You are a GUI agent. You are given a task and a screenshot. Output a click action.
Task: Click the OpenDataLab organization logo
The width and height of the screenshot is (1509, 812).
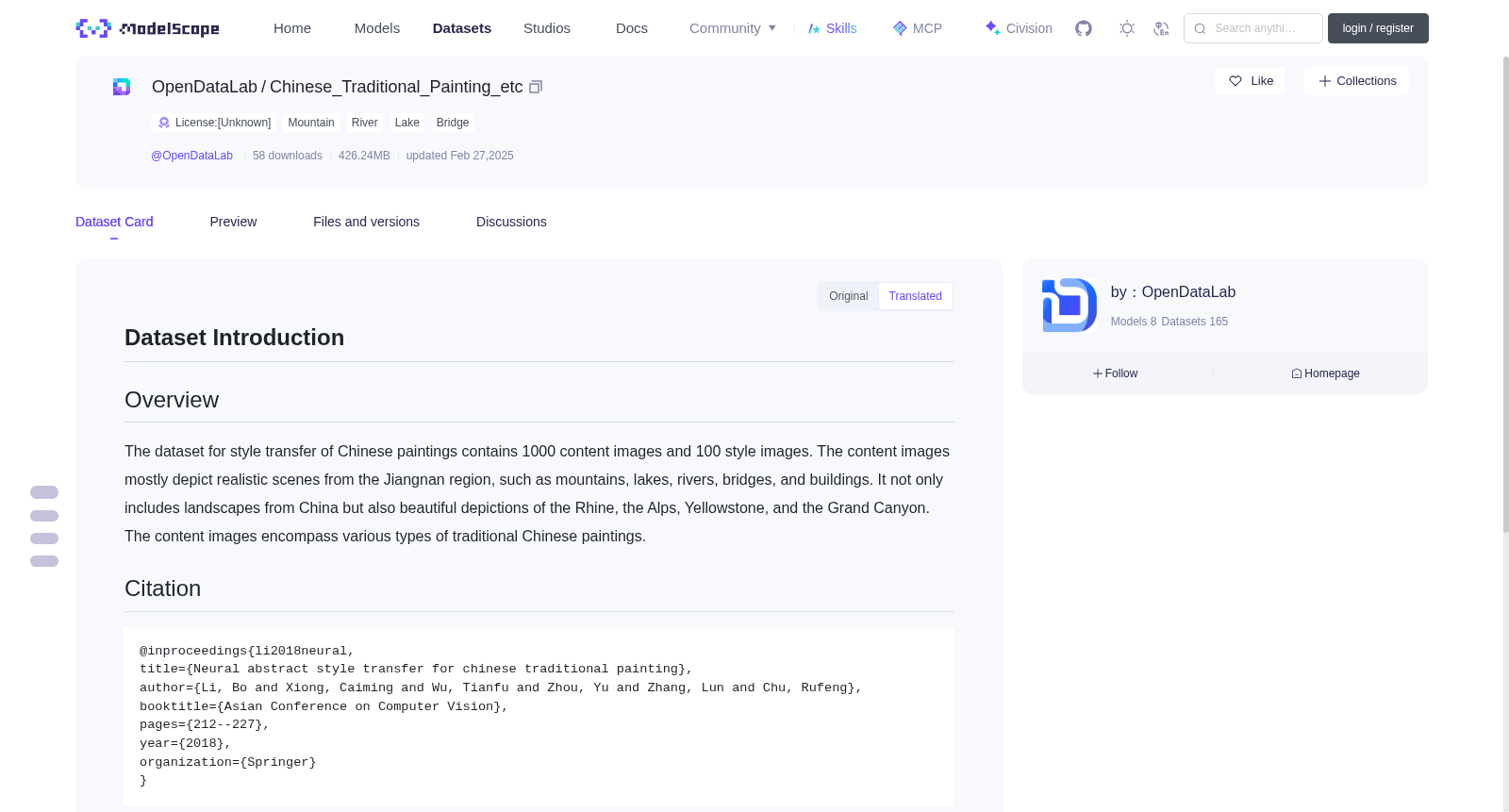pos(1070,305)
